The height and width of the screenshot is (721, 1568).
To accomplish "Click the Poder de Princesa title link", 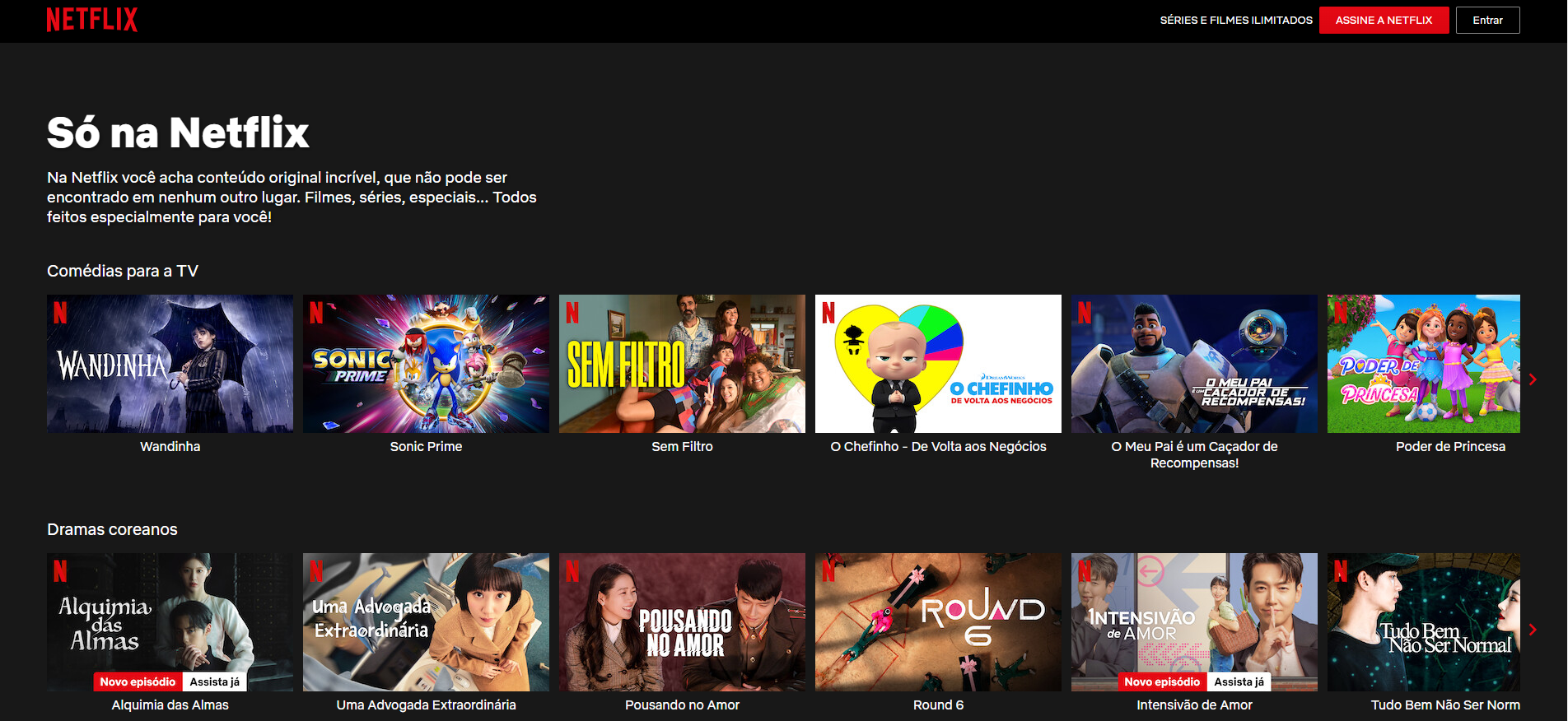I will [1450, 446].
